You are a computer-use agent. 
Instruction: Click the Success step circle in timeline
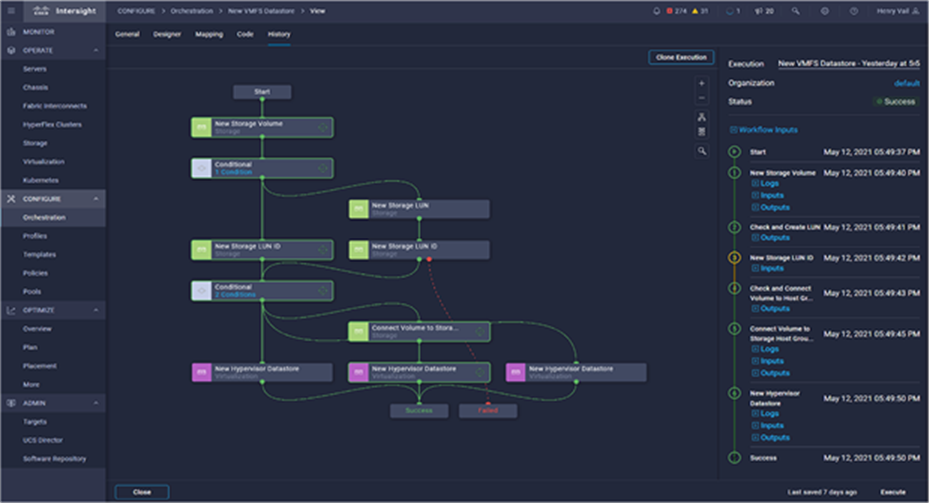[x=734, y=458]
